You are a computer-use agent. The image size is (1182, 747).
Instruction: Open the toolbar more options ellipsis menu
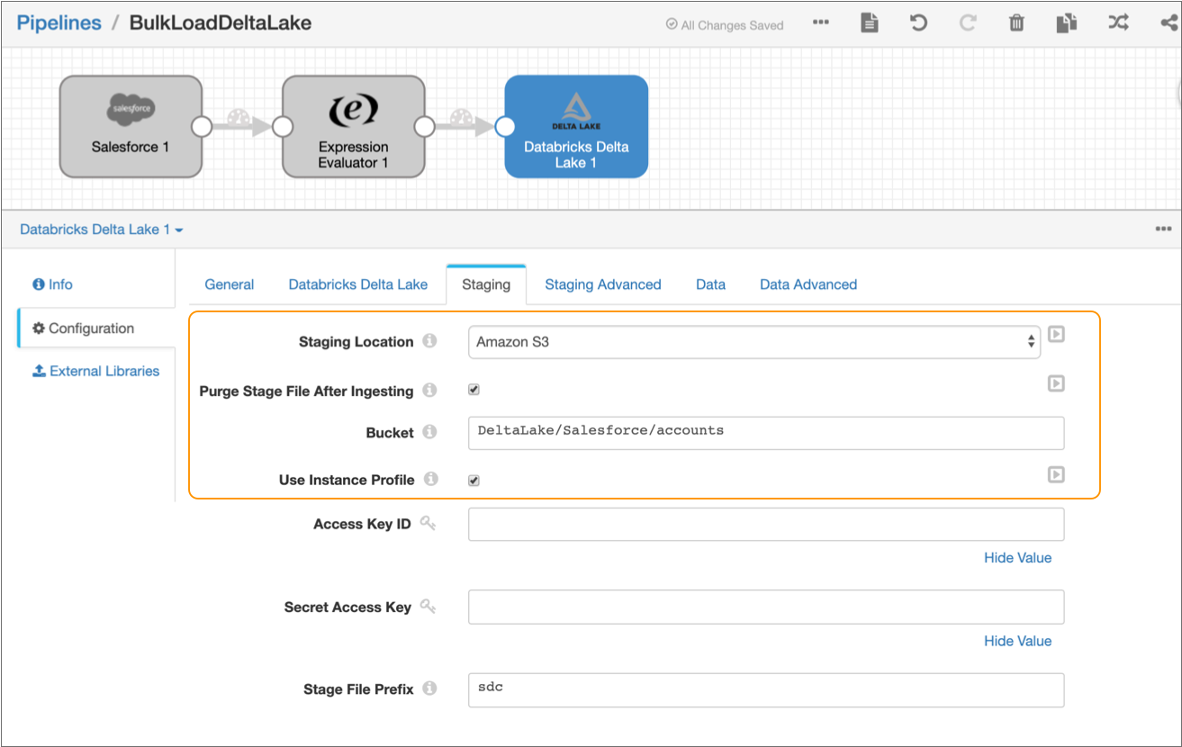[x=821, y=23]
